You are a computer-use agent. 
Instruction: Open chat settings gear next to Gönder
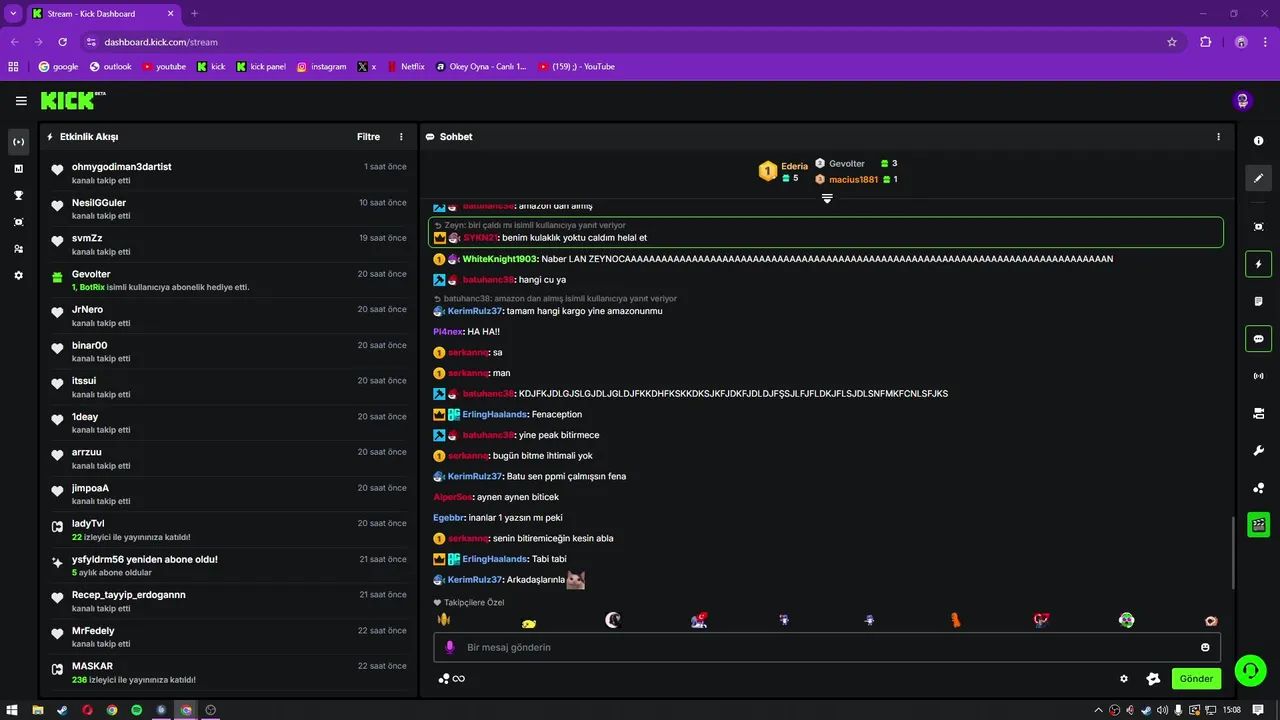pyautogui.click(x=1124, y=679)
